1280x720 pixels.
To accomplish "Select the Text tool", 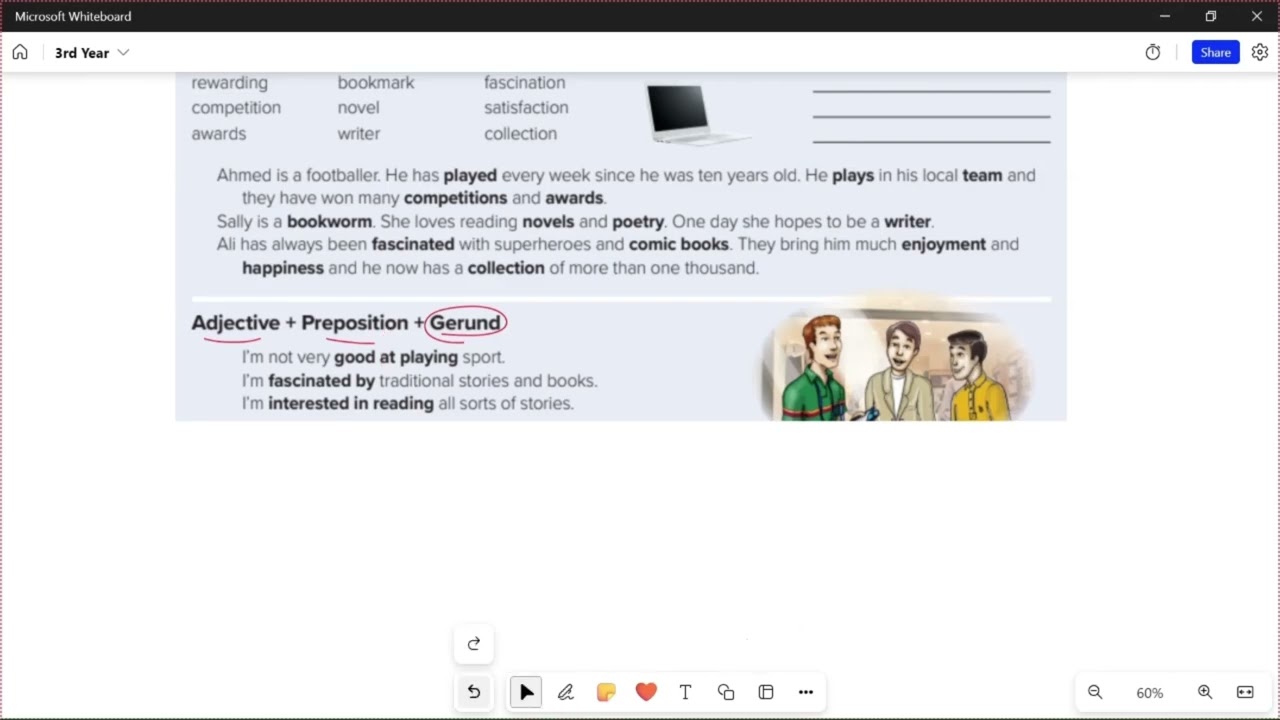I will pyautogui.click(x=686, y=692).
